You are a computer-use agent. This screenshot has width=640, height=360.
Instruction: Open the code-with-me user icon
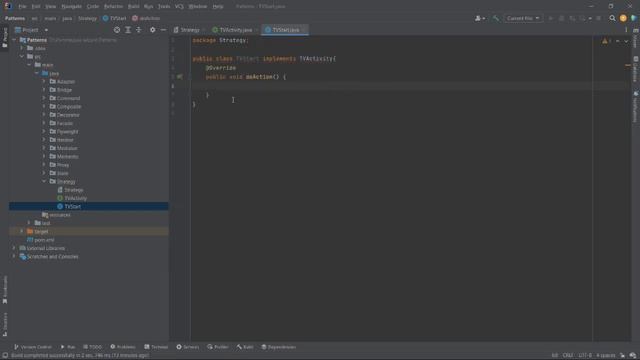click(x=480, y=18)
